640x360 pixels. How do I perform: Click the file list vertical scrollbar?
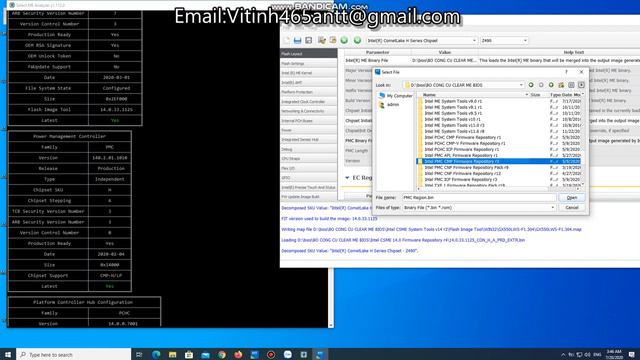(x=582, y=139)
